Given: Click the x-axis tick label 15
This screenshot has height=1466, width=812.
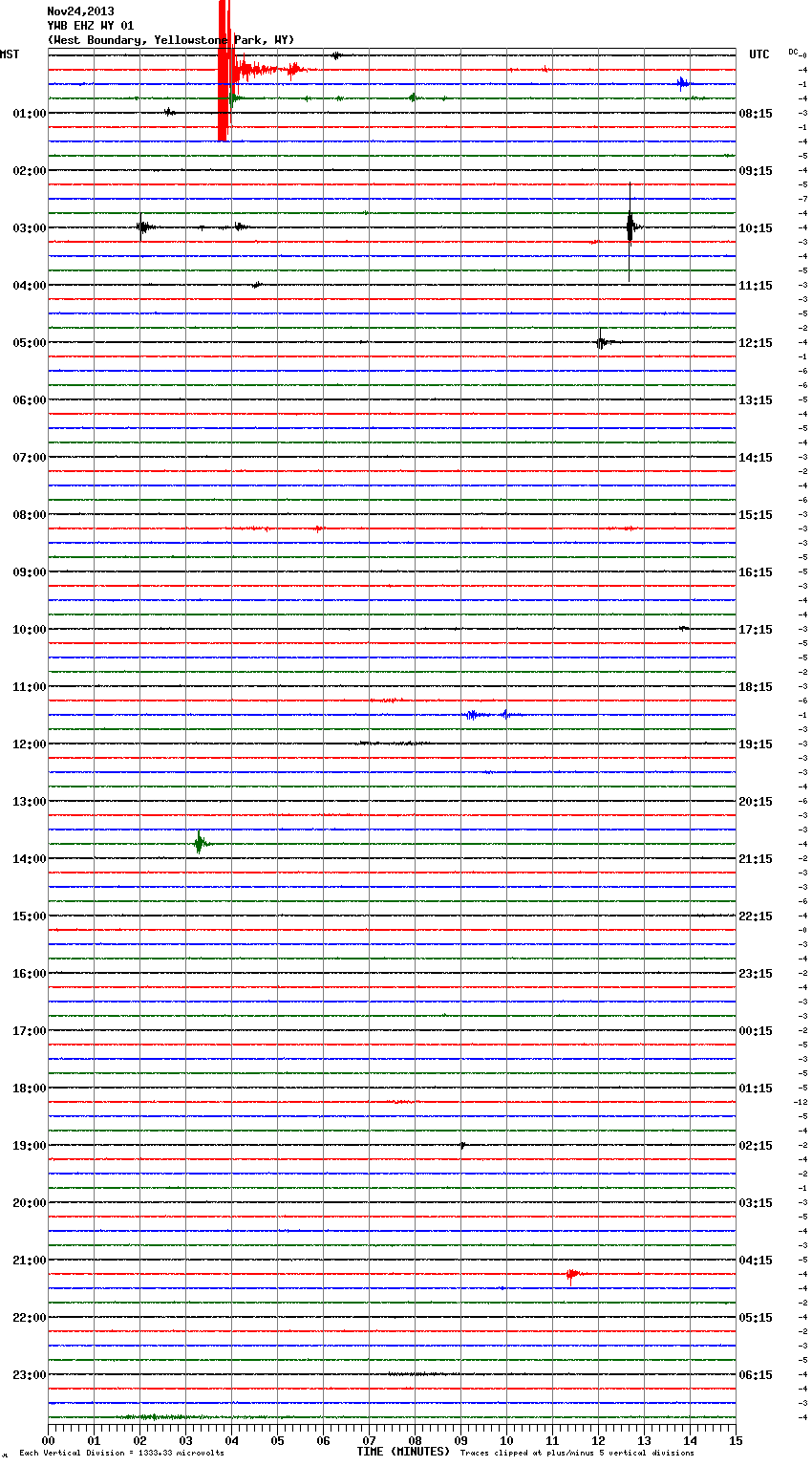Looking at the screenshot, I should (736, 1440).
